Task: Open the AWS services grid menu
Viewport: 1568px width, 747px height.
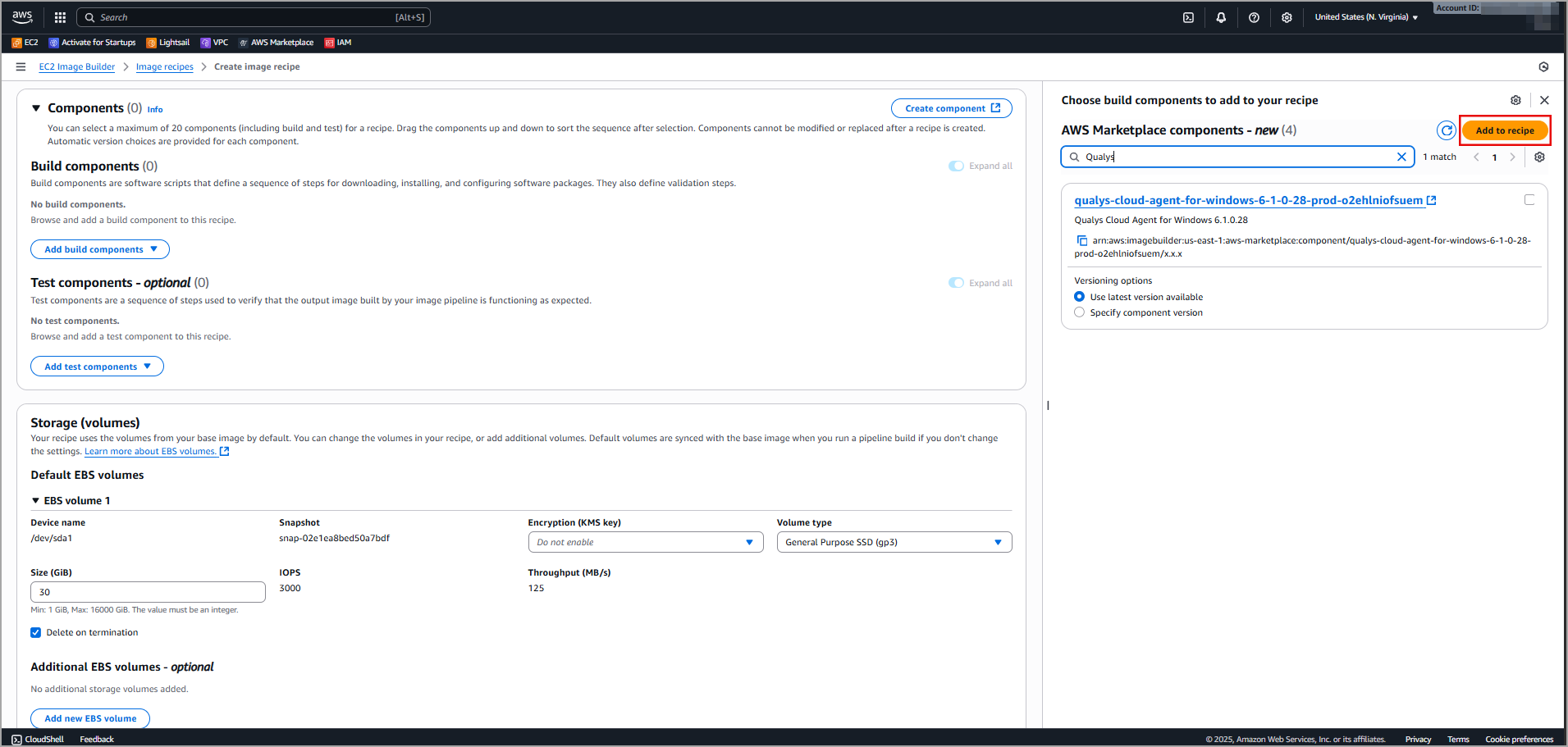Action: click(x=60, y=17)
